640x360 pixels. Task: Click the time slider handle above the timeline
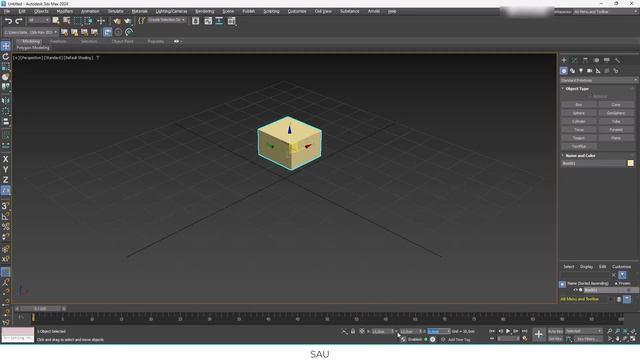[40, 309]
